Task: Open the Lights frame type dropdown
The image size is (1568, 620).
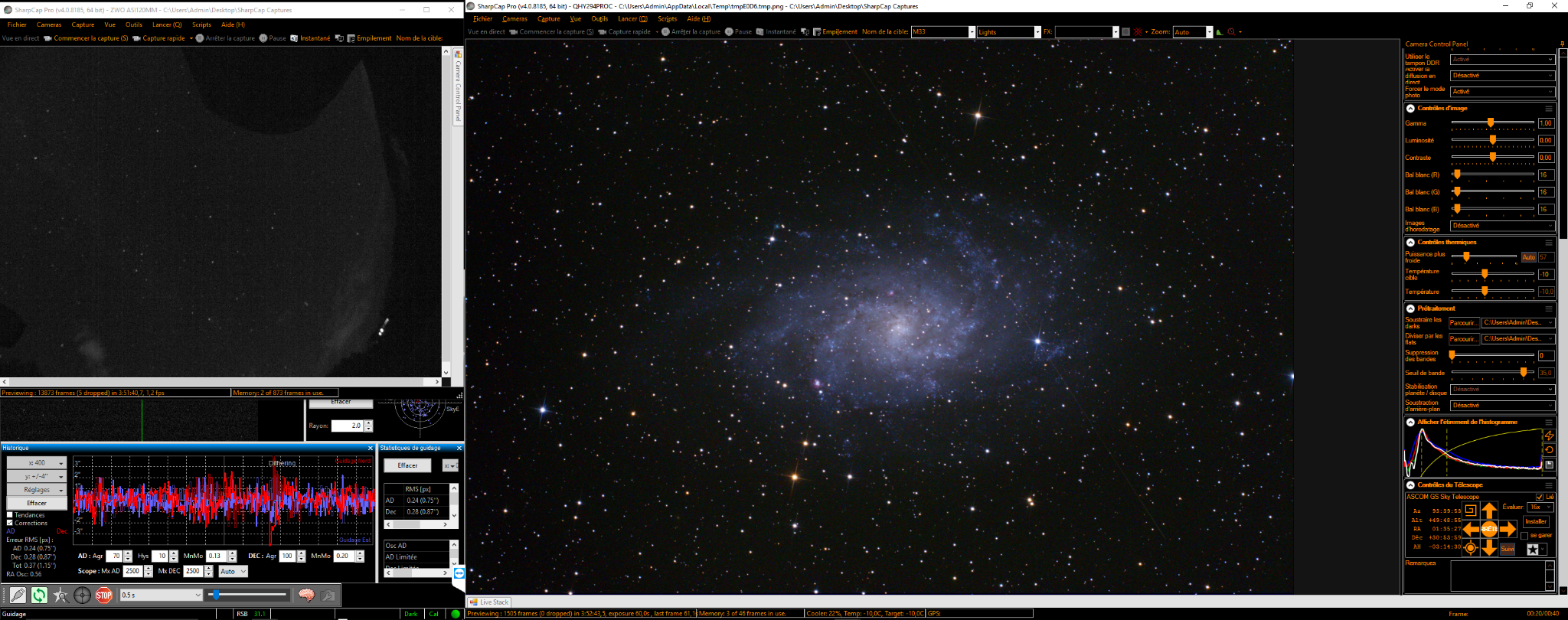Action: 1009,32
